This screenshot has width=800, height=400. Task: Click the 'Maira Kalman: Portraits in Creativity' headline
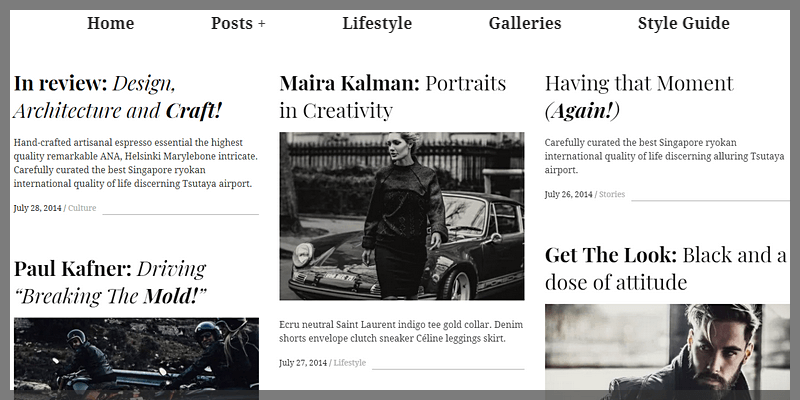tap(393, 96)
